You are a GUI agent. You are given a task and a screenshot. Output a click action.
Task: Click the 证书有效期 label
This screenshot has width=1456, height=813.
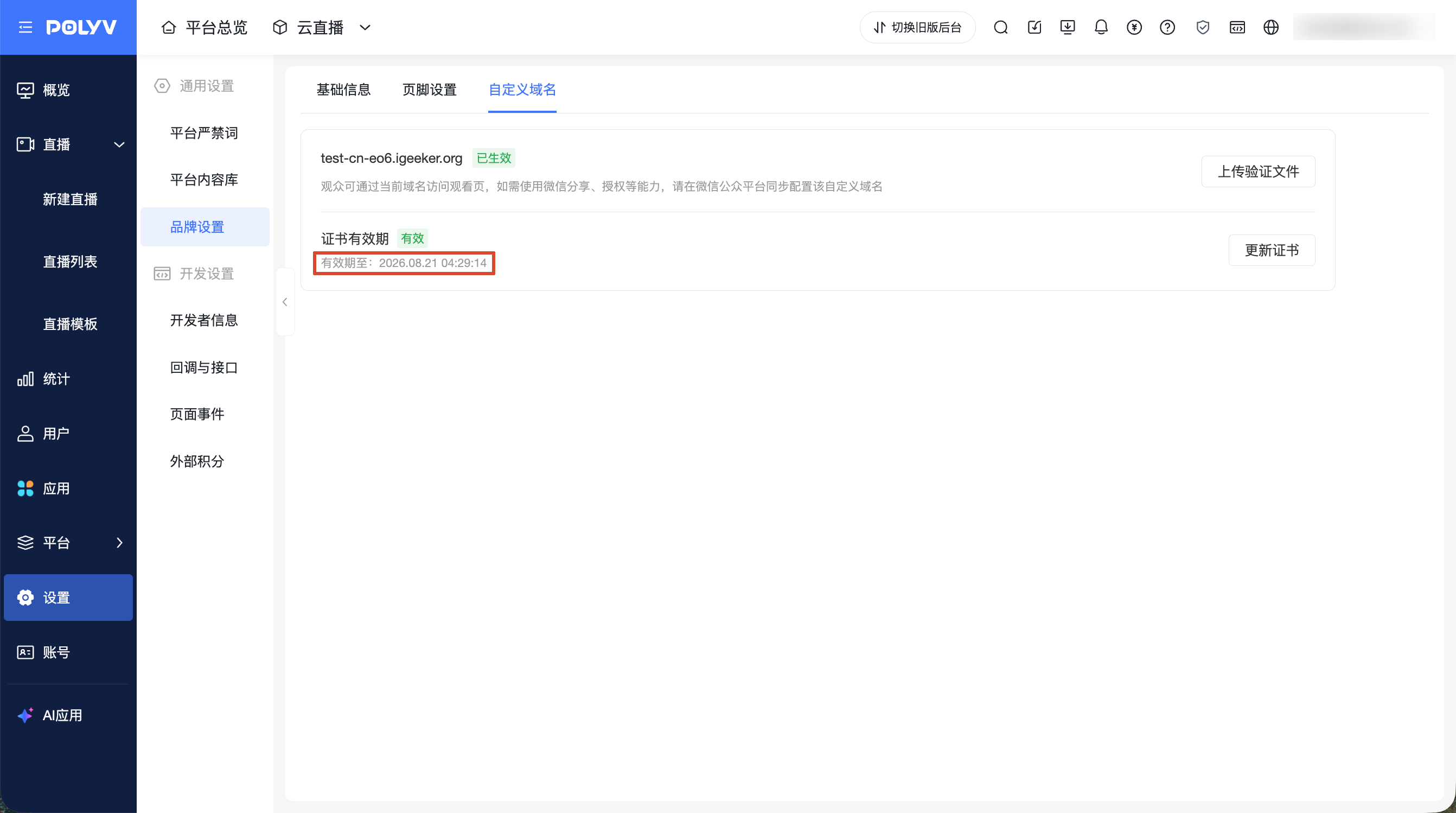pos(355,239)
